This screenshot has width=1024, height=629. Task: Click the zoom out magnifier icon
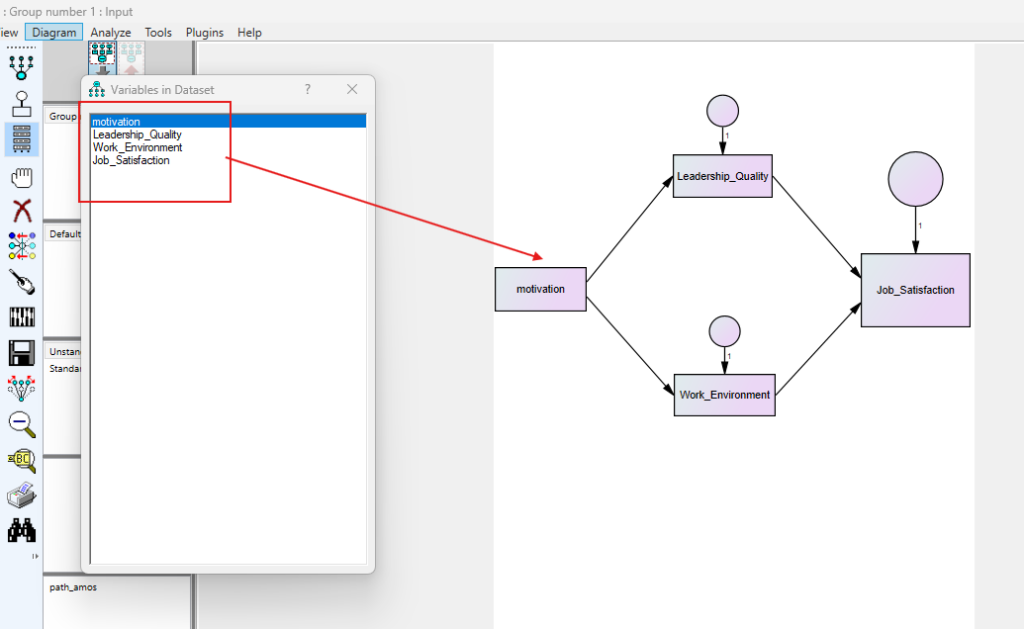[21, 423]
